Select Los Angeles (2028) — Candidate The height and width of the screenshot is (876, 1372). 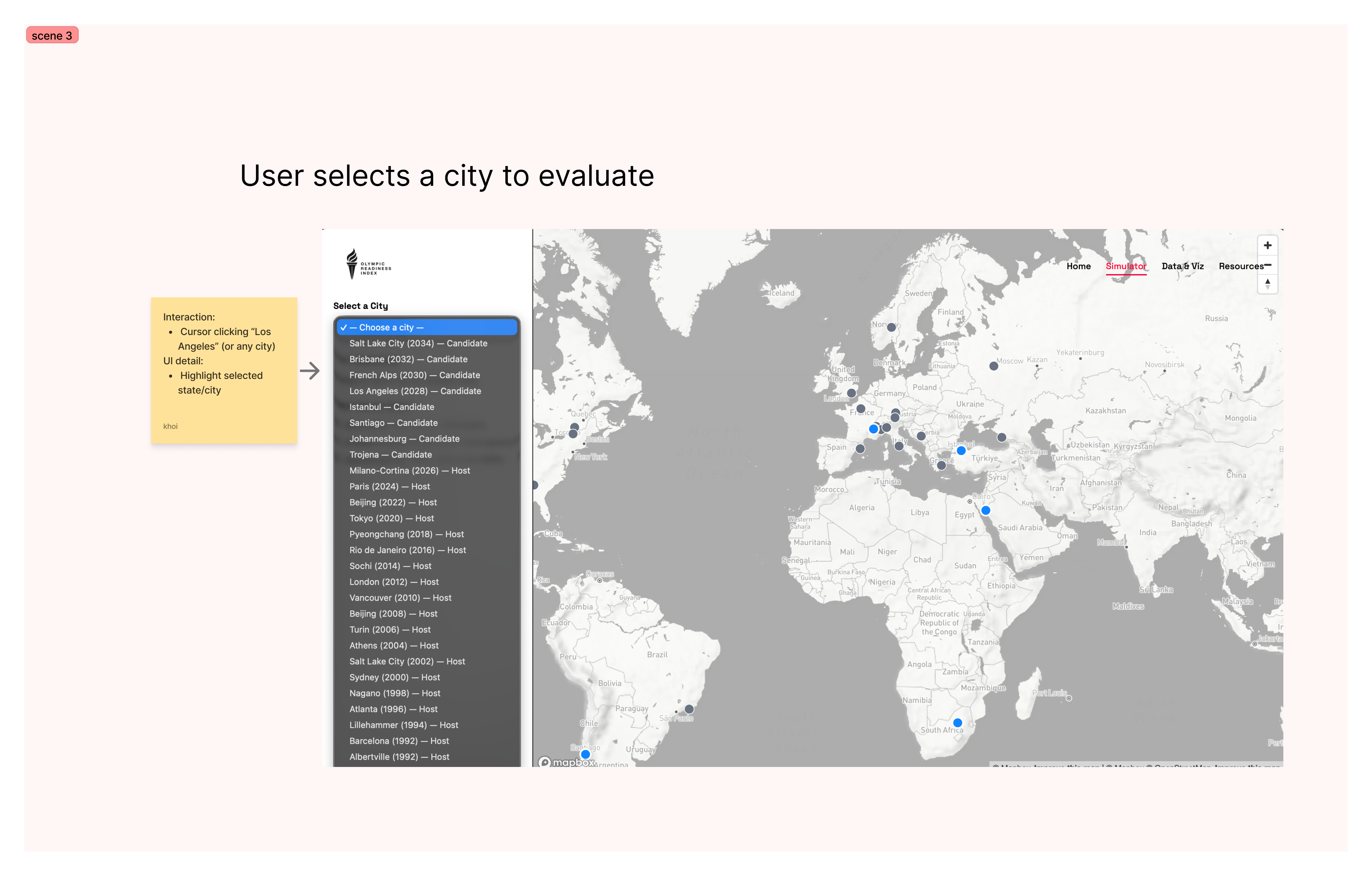coord(427,391)
